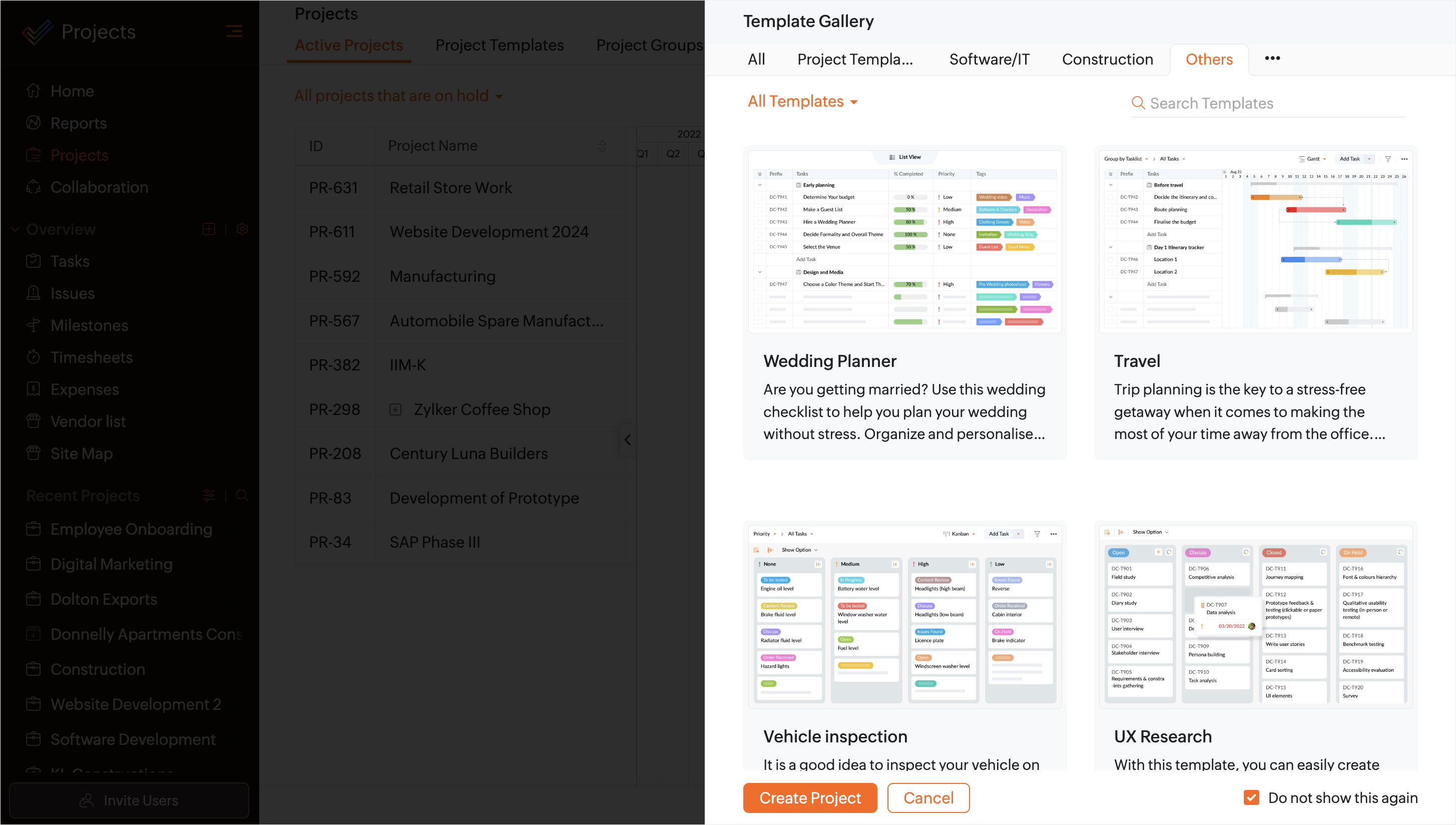This screenshot has width=1456, height=825.
Task: Uncheck Do not show this again
Action: pos(1251,797)
